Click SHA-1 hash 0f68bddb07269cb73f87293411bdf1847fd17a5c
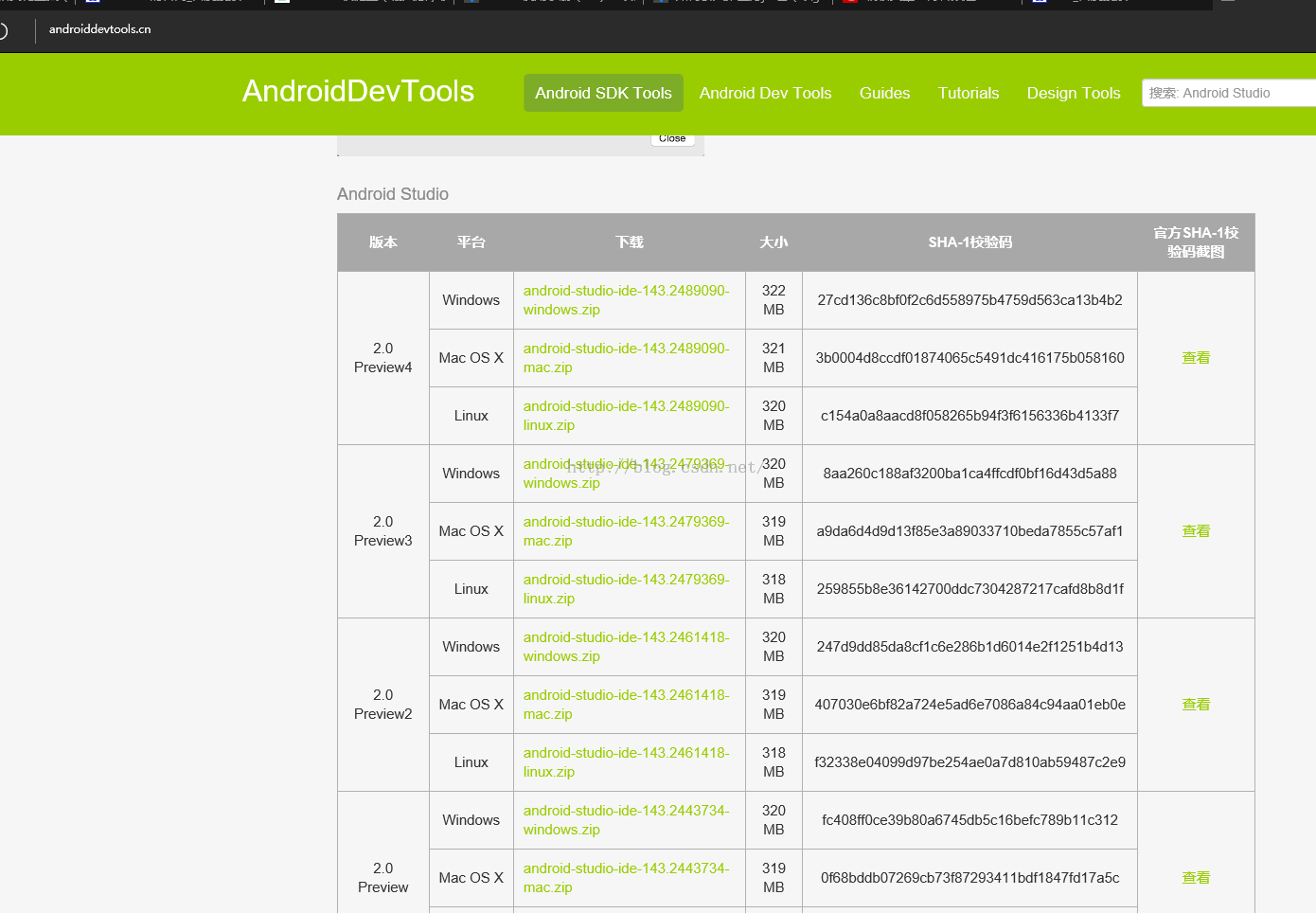Image resolution: width=1316 pixels, height=913 pixels. tap(969, 878)
